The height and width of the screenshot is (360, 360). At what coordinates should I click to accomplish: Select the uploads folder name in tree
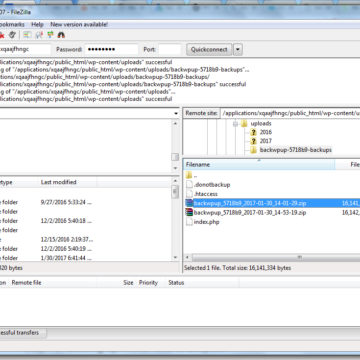(x=261, y=124)
